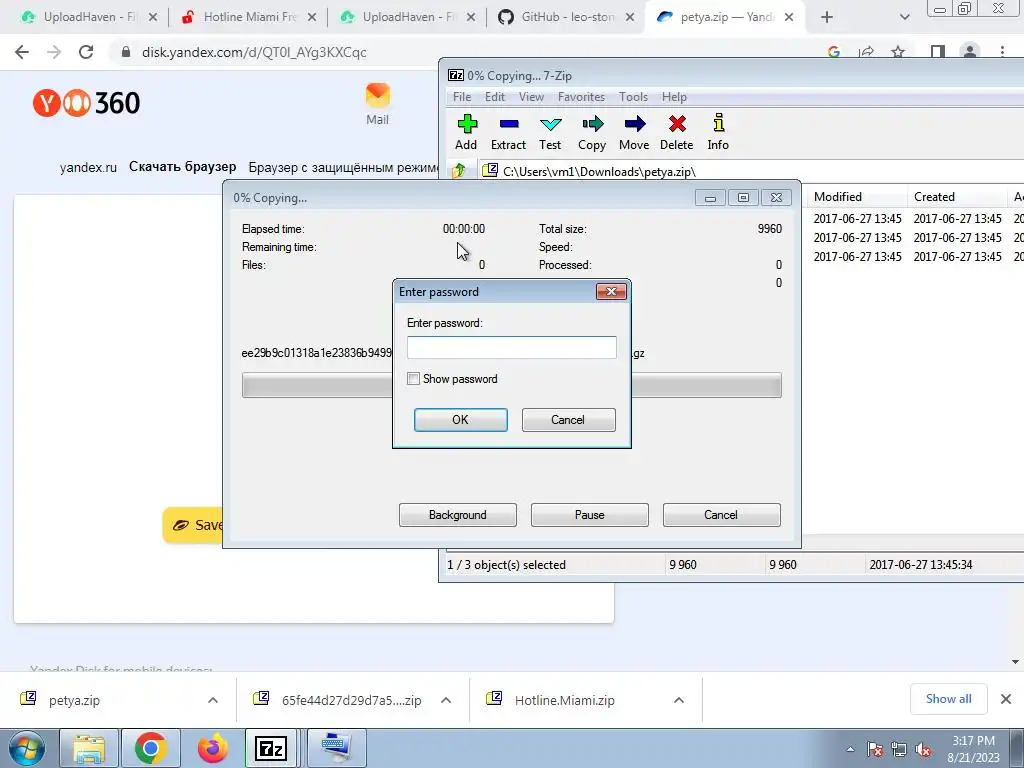Image resolution: width=1024 pixels, height=768 pixels.
Task: Click Google icon in address bar
Action: click(834, 52)
